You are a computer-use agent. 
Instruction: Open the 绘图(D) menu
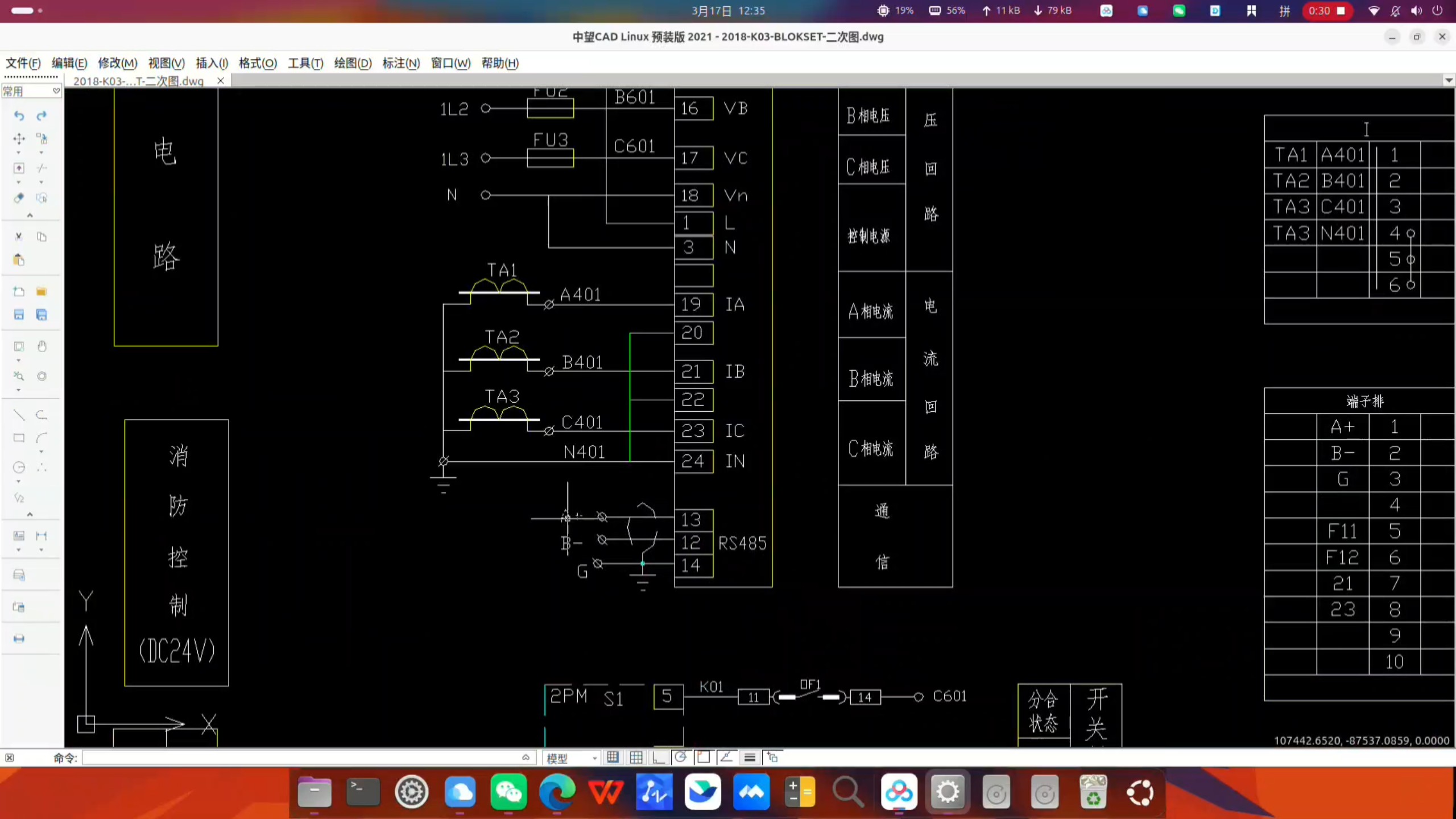pos(353,63)
